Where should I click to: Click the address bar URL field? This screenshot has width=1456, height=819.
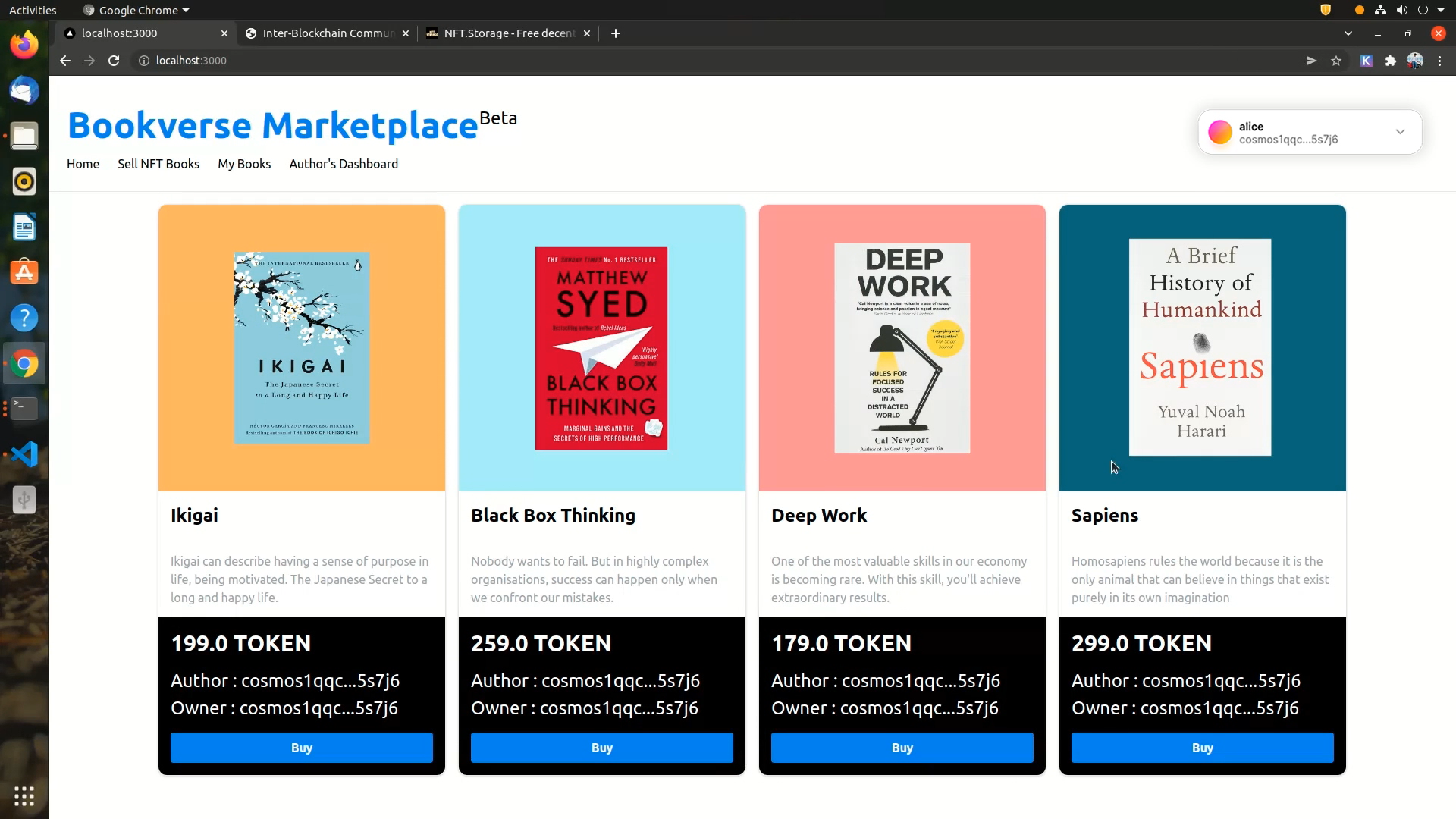tap(531, 61)
